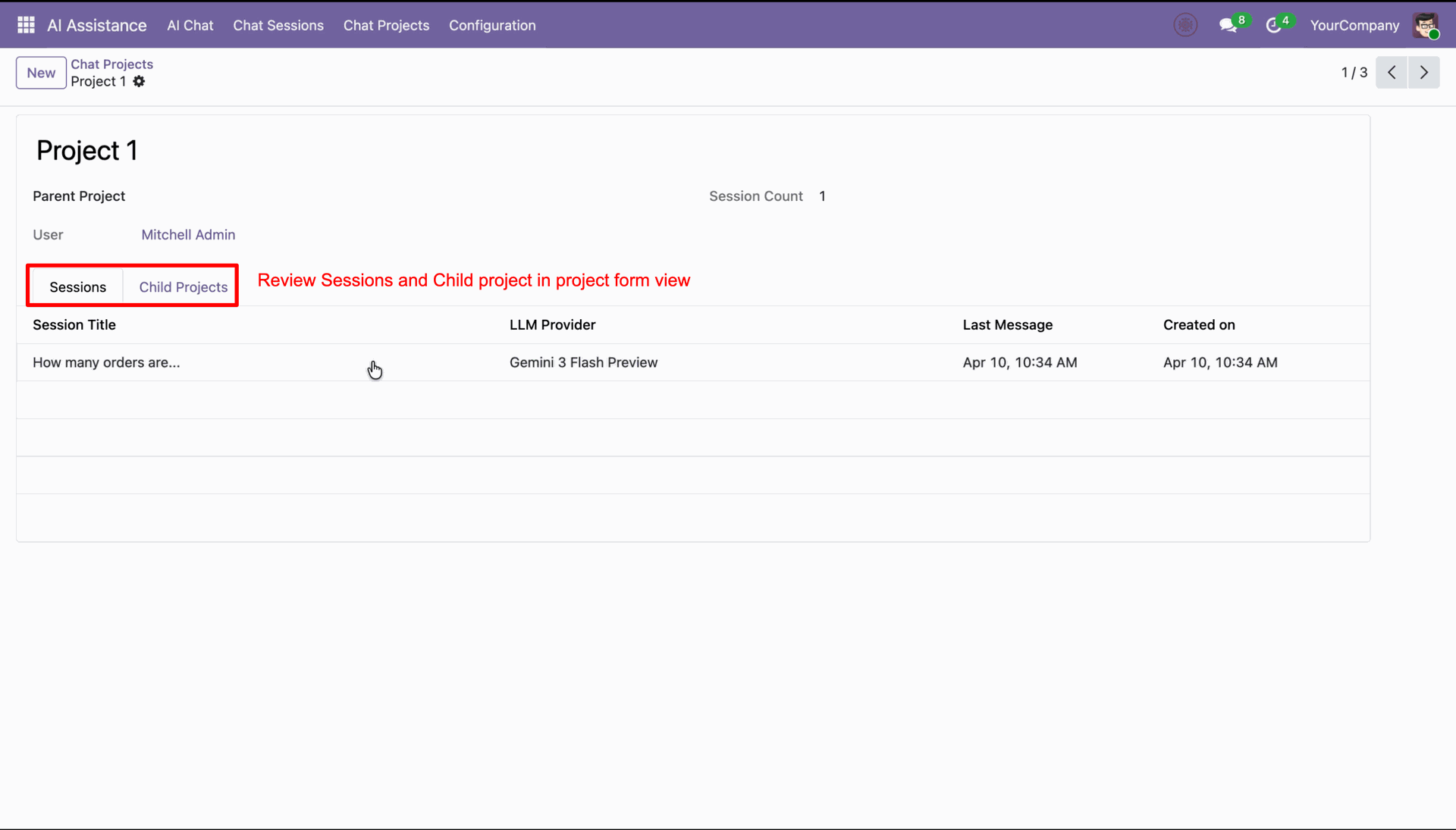Screen dimensions: 1456x830
Task: Open the 'How many orders are...' session row
Action: click(106, 363)
